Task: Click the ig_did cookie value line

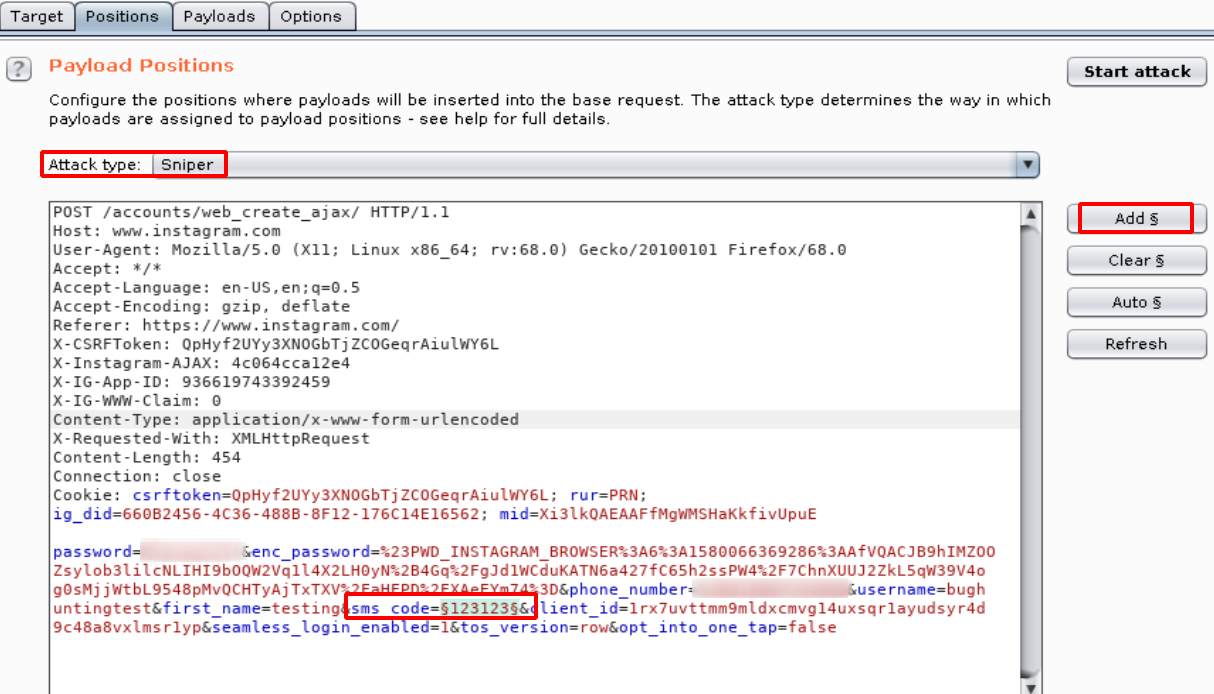Action: [434, 515]
